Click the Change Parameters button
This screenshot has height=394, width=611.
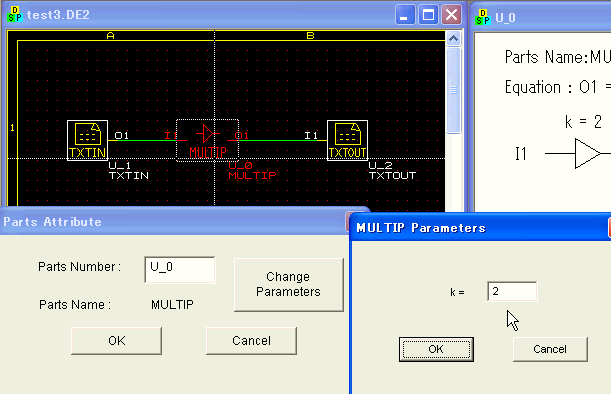pyautogui.click(x=289, y=284)
